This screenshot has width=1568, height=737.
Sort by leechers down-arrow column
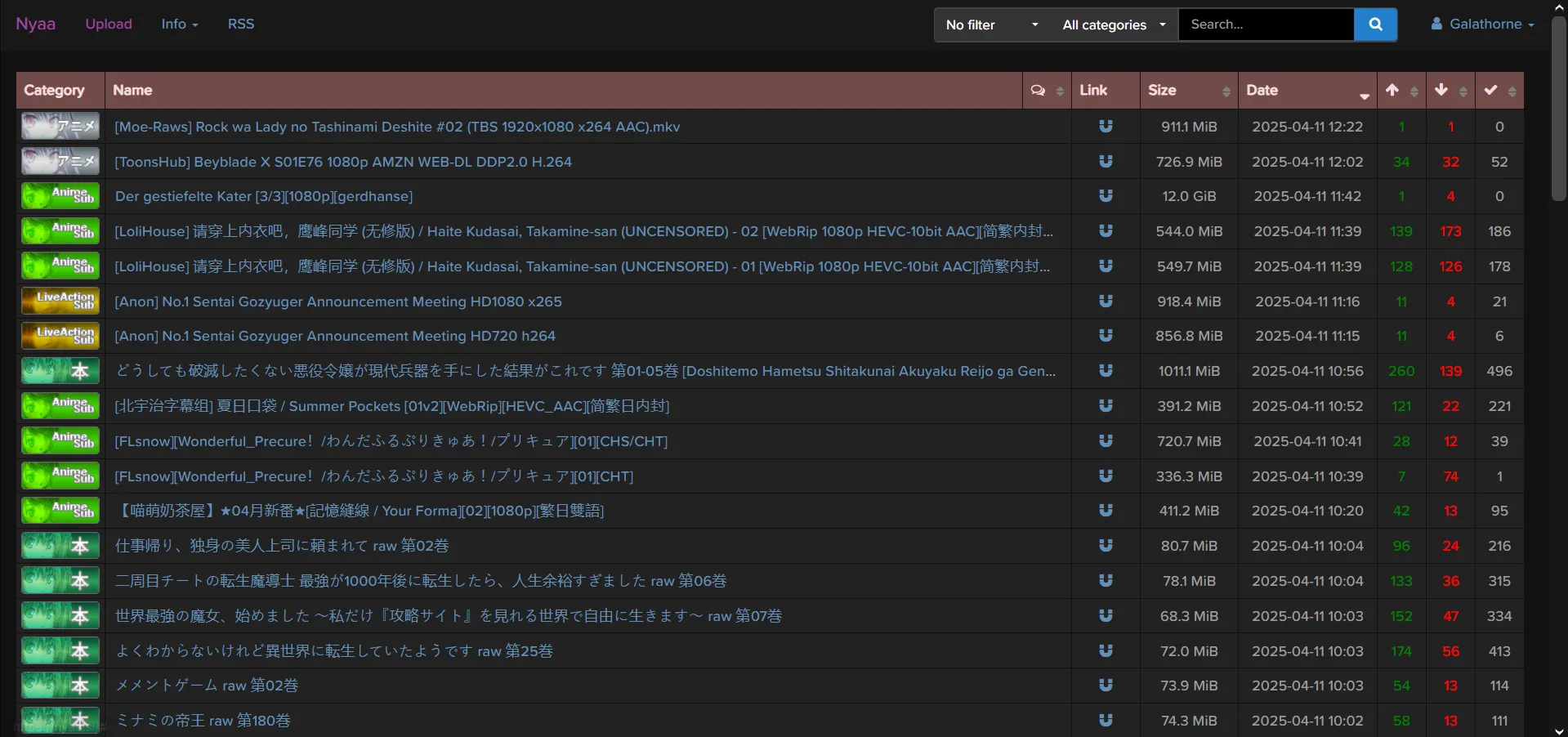tap(1450, 91)
